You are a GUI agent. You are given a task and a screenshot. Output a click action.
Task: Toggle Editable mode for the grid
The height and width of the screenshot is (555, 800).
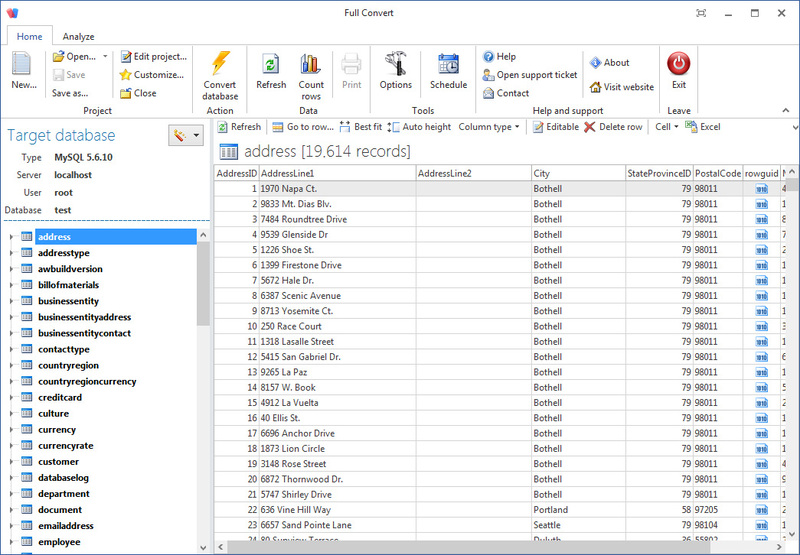pos(555,127)
